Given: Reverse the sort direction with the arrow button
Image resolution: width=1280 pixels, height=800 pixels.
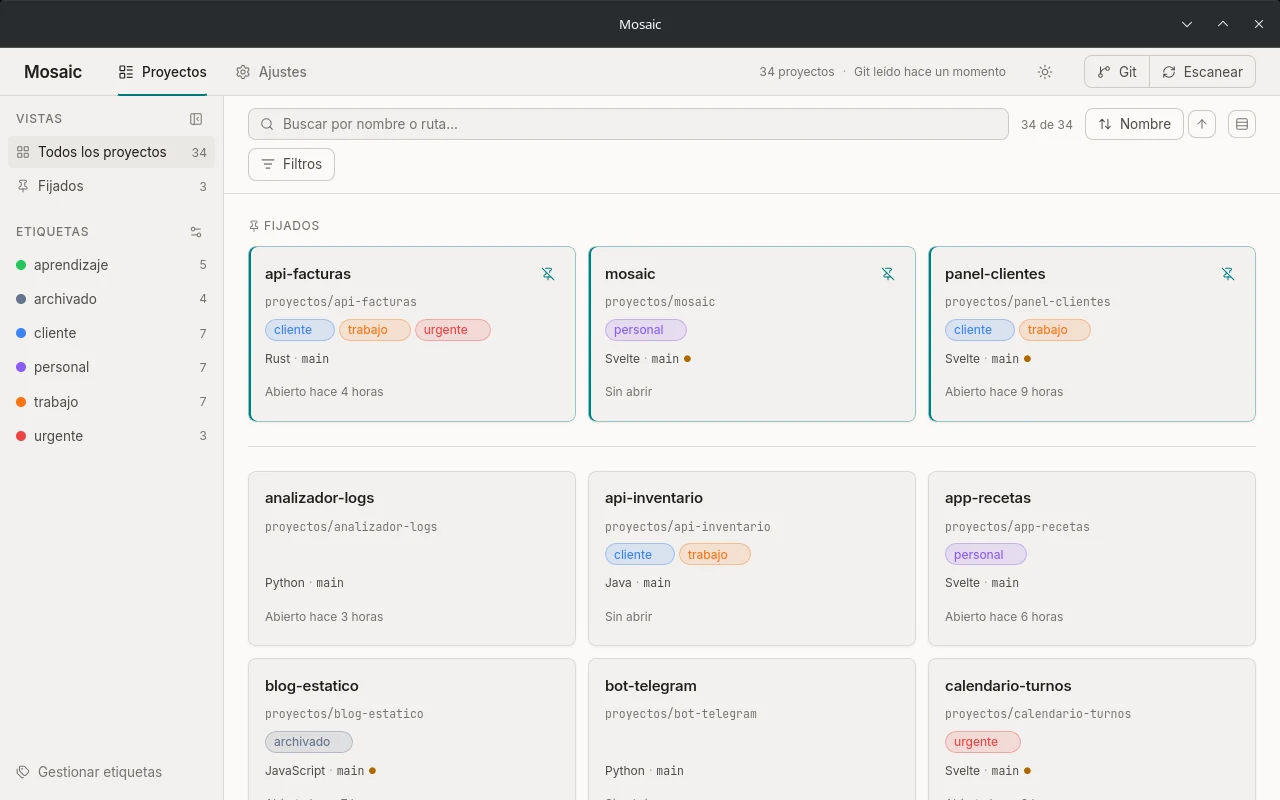Looking at the screenshot, I should (x=1202, y=124).
